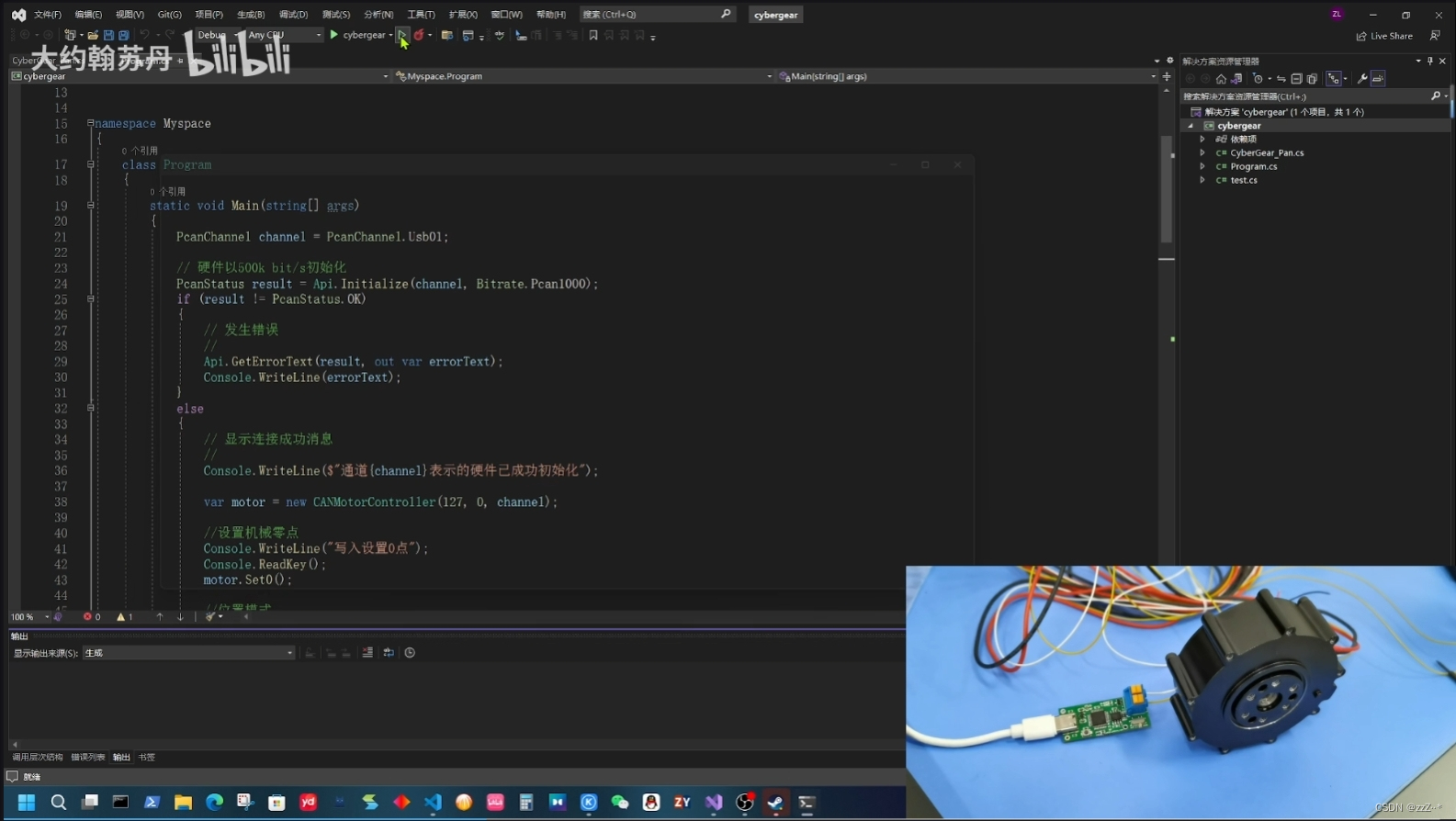Click pending changes filter clock icon
The image size is (1456, 821).
tap(1258, 79)
